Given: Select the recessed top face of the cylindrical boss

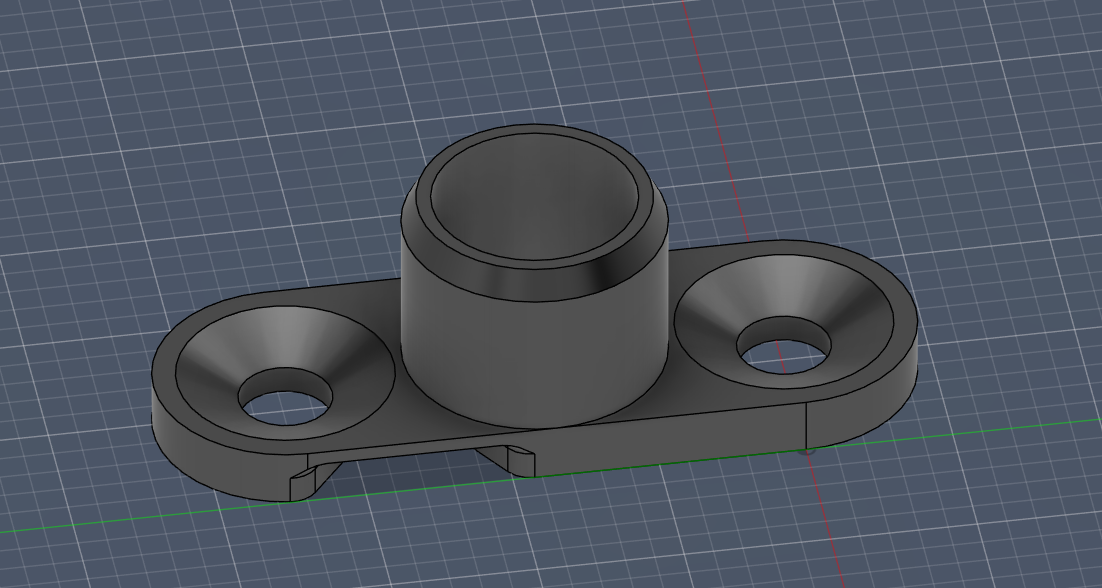Looking at the screenshot, I should tap(534, 197).
